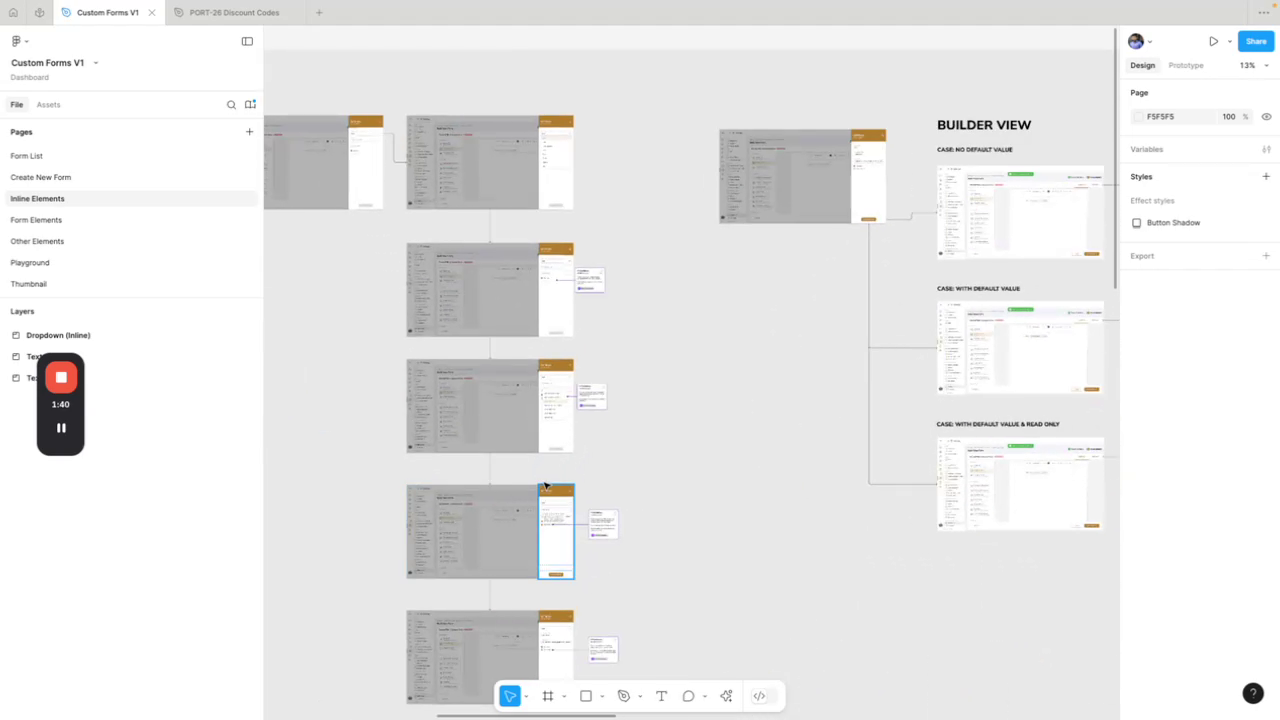Expand the Pen tool options
Viewport: 1280px width, 720px height.
[640, 697]
